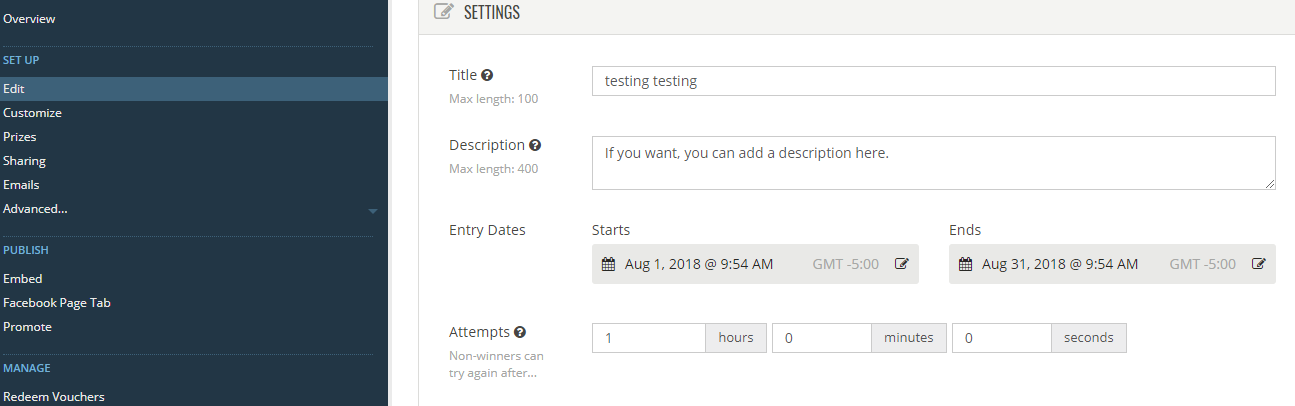This screenshot has width=1295, height=406.
Task: Click the Description help question-mark icon
Action: click(x=535, y=145)
